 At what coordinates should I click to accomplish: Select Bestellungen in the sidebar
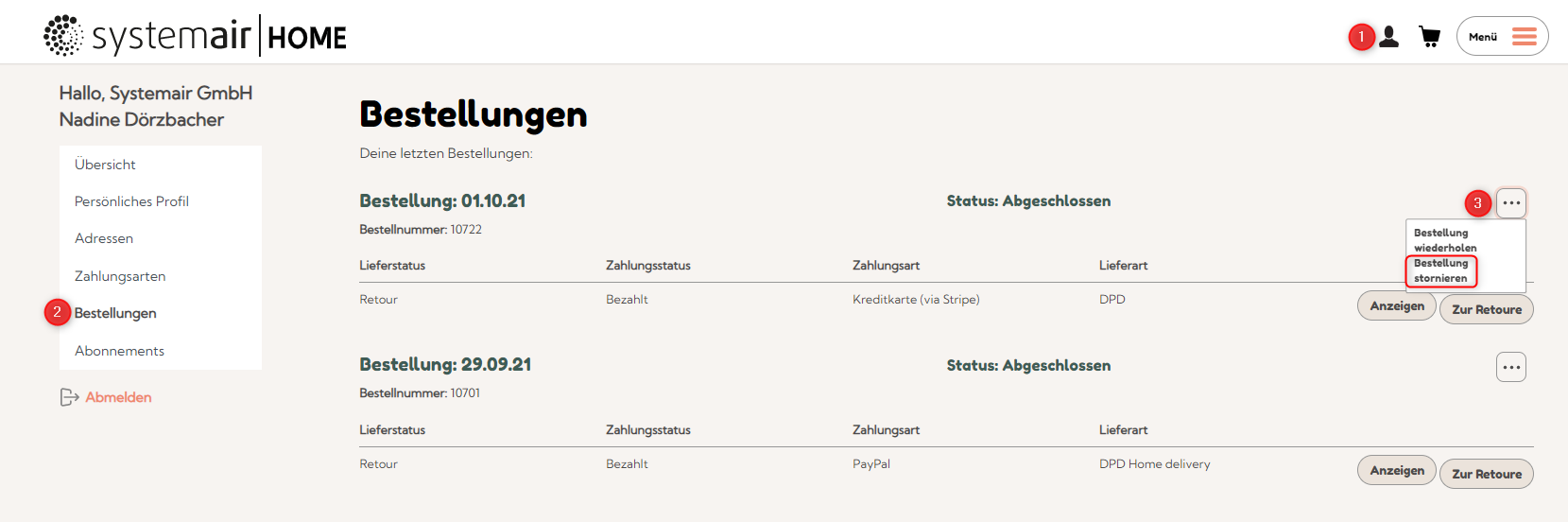115,313
